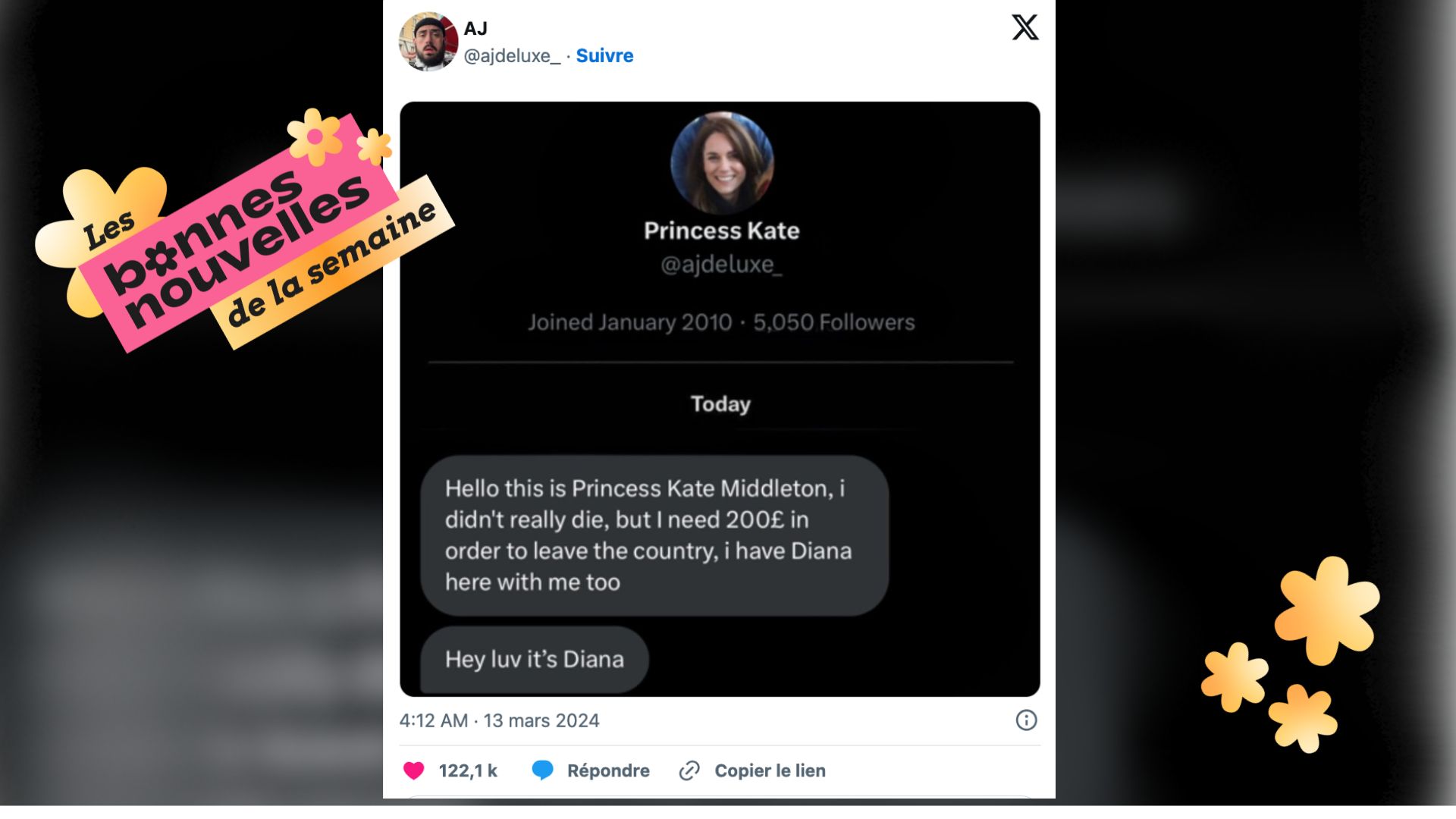Click the X logo icon
The width and height of the screenshot is (1456, 819).
1025,27
